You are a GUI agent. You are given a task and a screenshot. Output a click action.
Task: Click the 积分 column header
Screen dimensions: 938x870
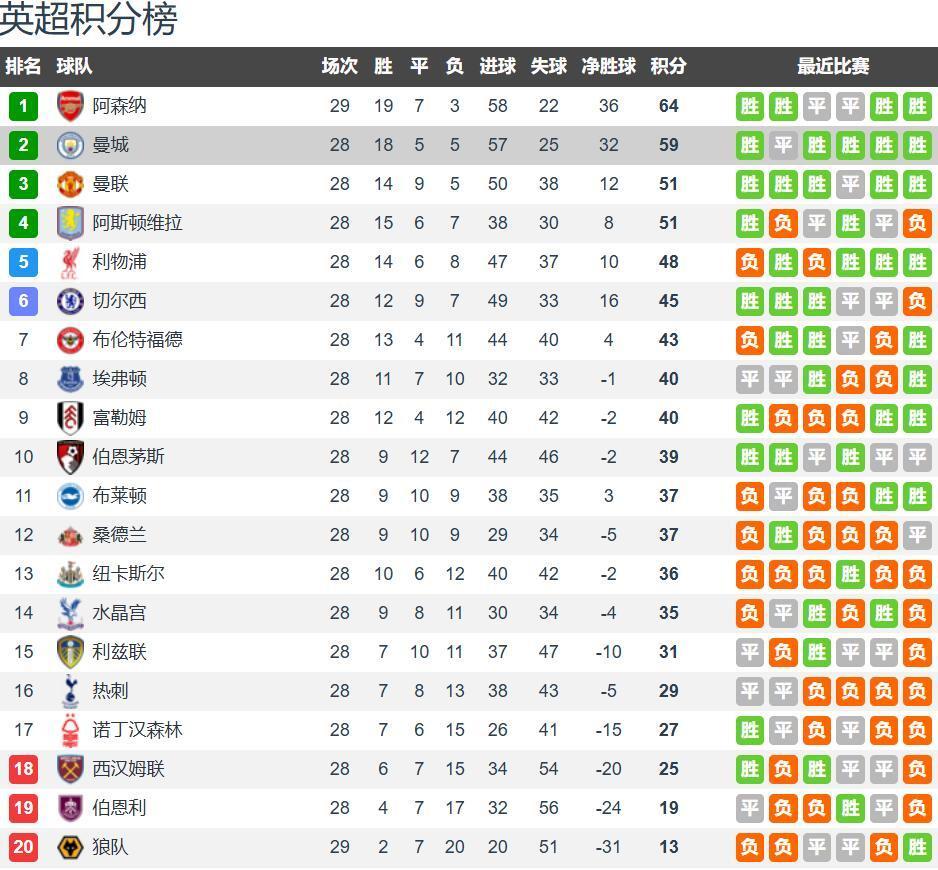click(668, 66)
